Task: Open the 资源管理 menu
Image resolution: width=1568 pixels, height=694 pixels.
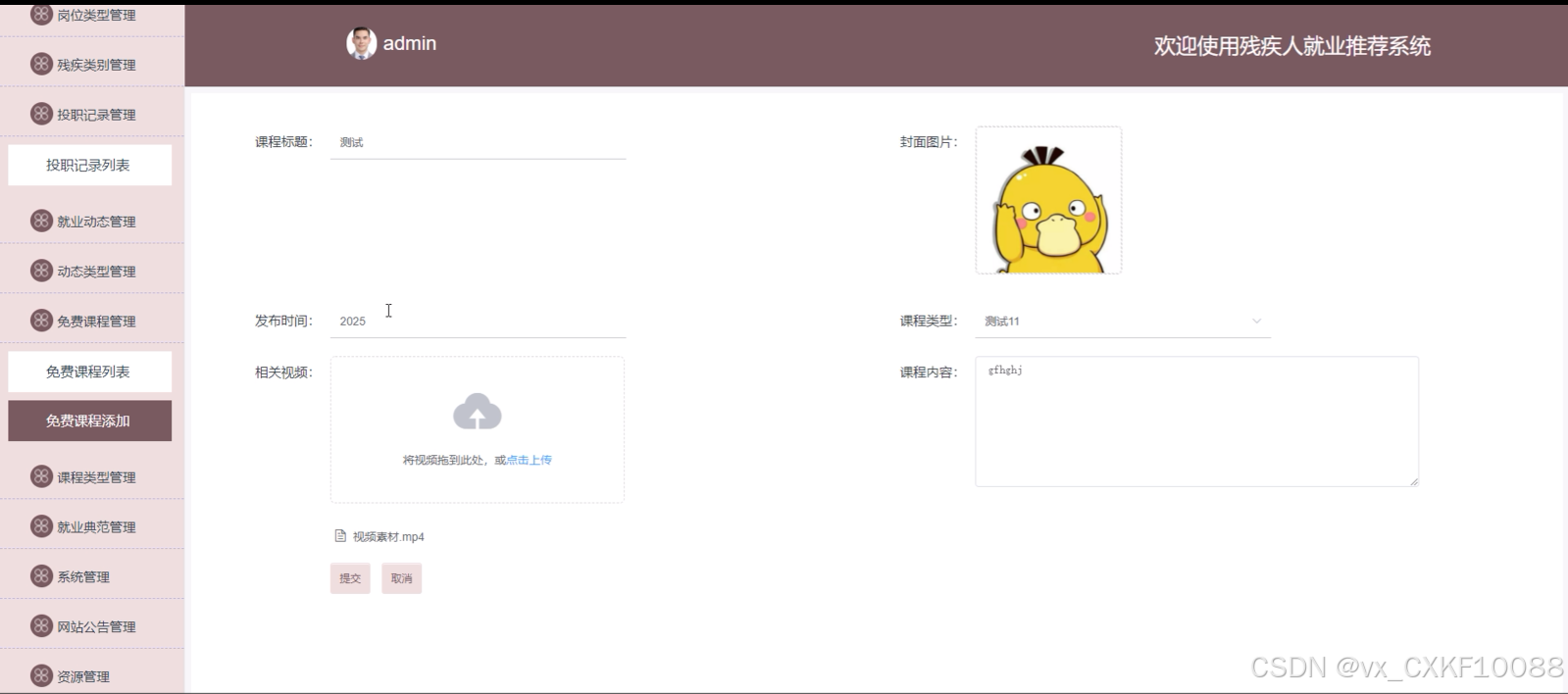Action: (92, 673)
